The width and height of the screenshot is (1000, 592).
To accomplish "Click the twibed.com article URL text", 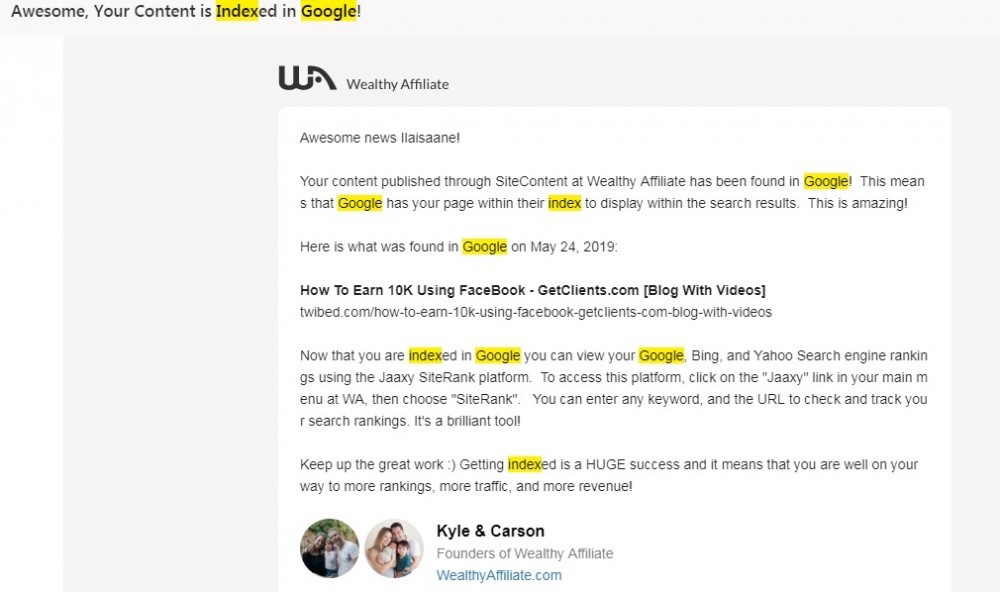I will (x=536, y=312).
